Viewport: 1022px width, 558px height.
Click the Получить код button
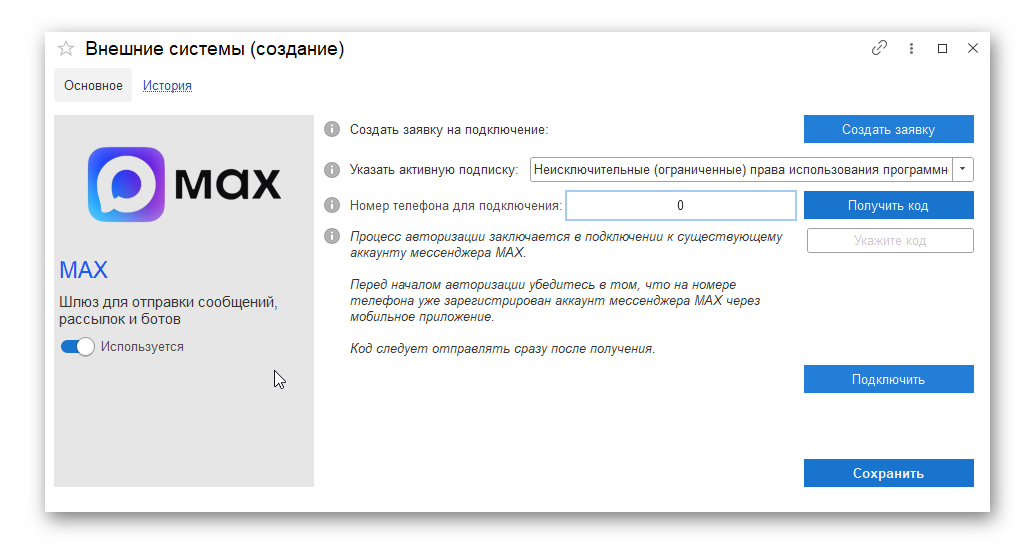tap(888, 205)
